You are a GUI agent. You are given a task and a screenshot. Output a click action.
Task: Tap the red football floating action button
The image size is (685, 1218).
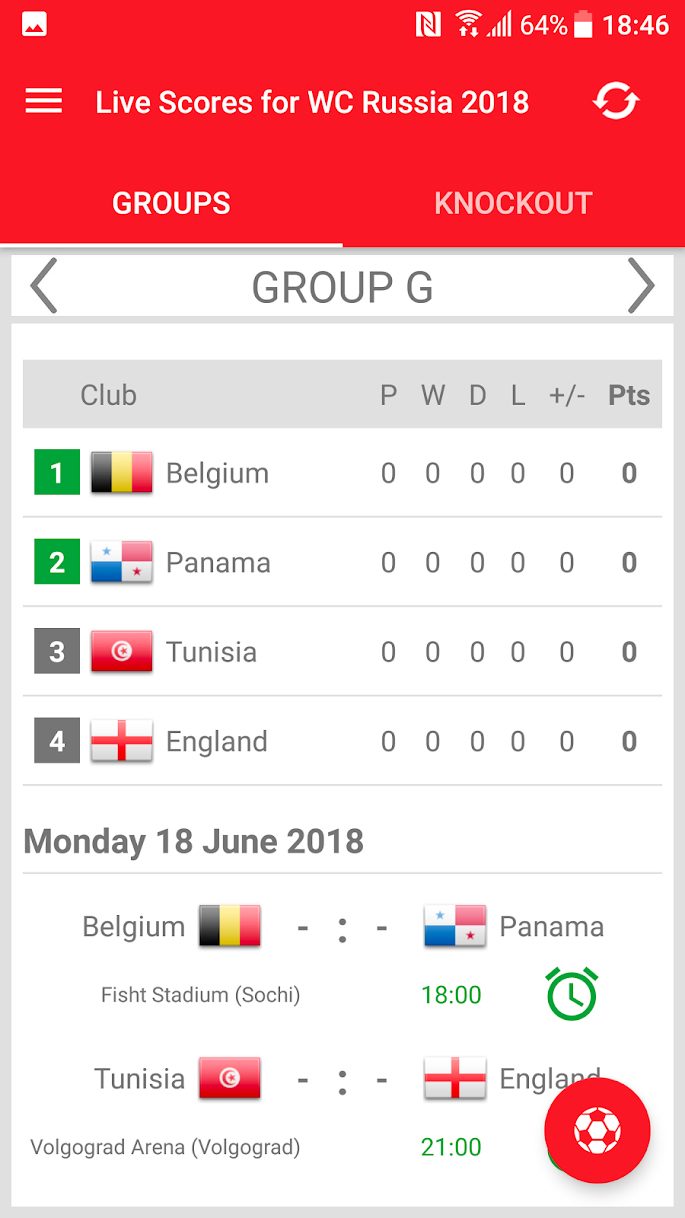pos(597,1129)
